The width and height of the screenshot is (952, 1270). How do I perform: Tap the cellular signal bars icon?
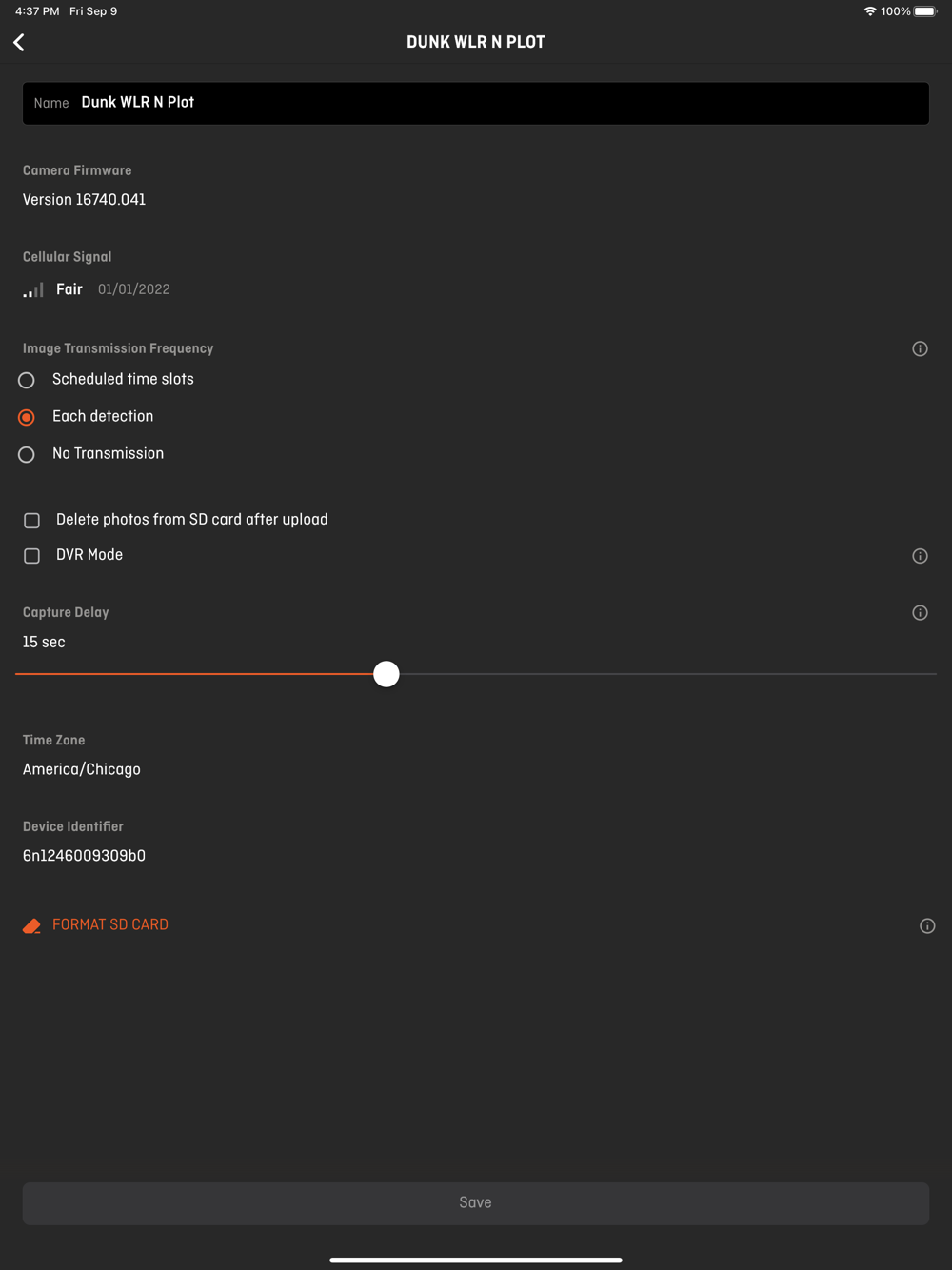point(33,289)
